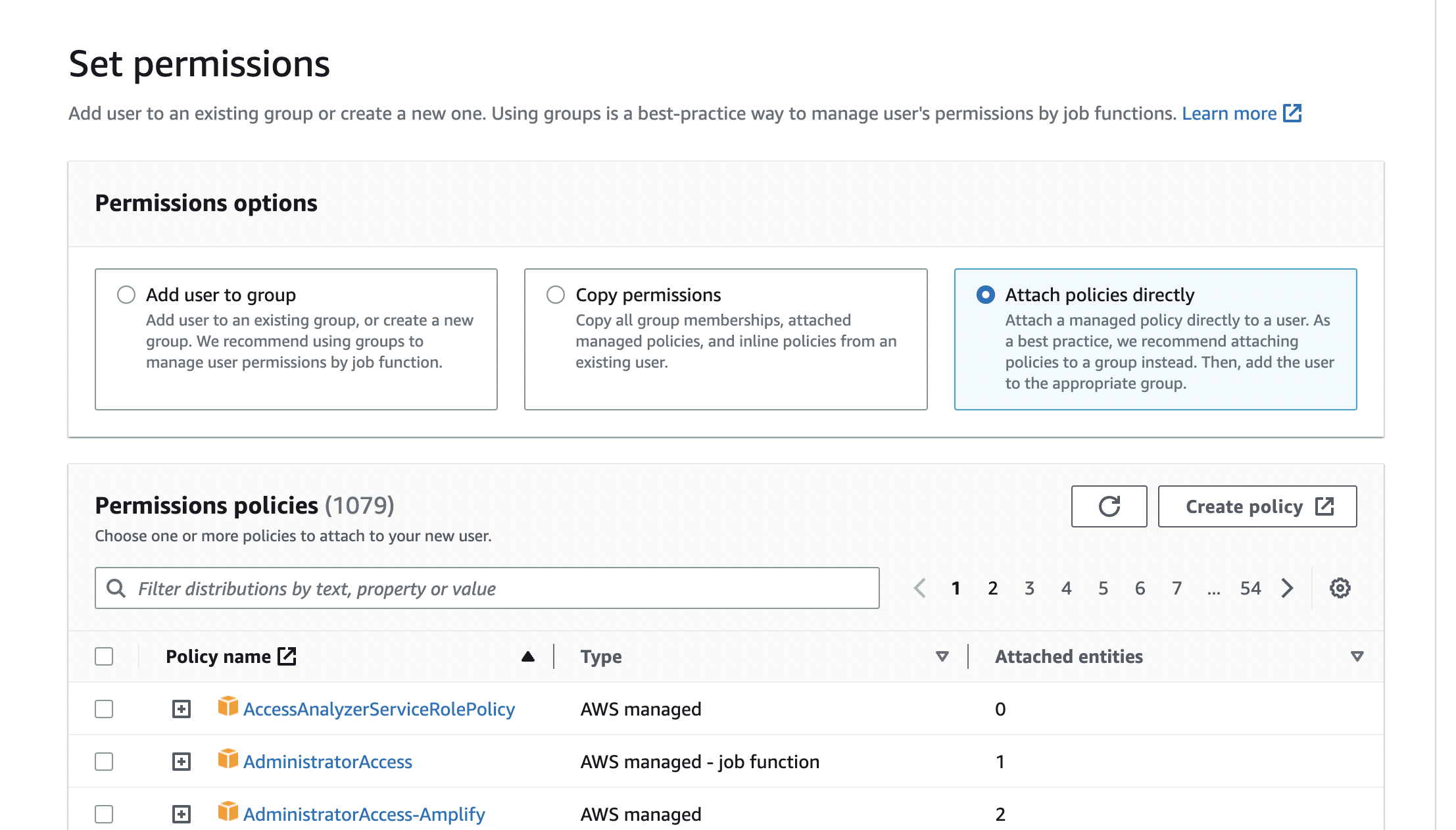Open the AdministratorAccess policy link
1456x830 pixels.
[x=328, y=761]
